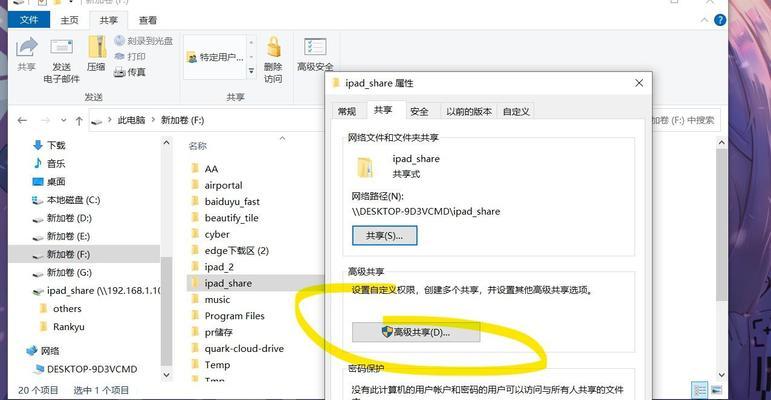
Task: Open the recent locations chevron dropdown
Action: (x=63, y=121)
